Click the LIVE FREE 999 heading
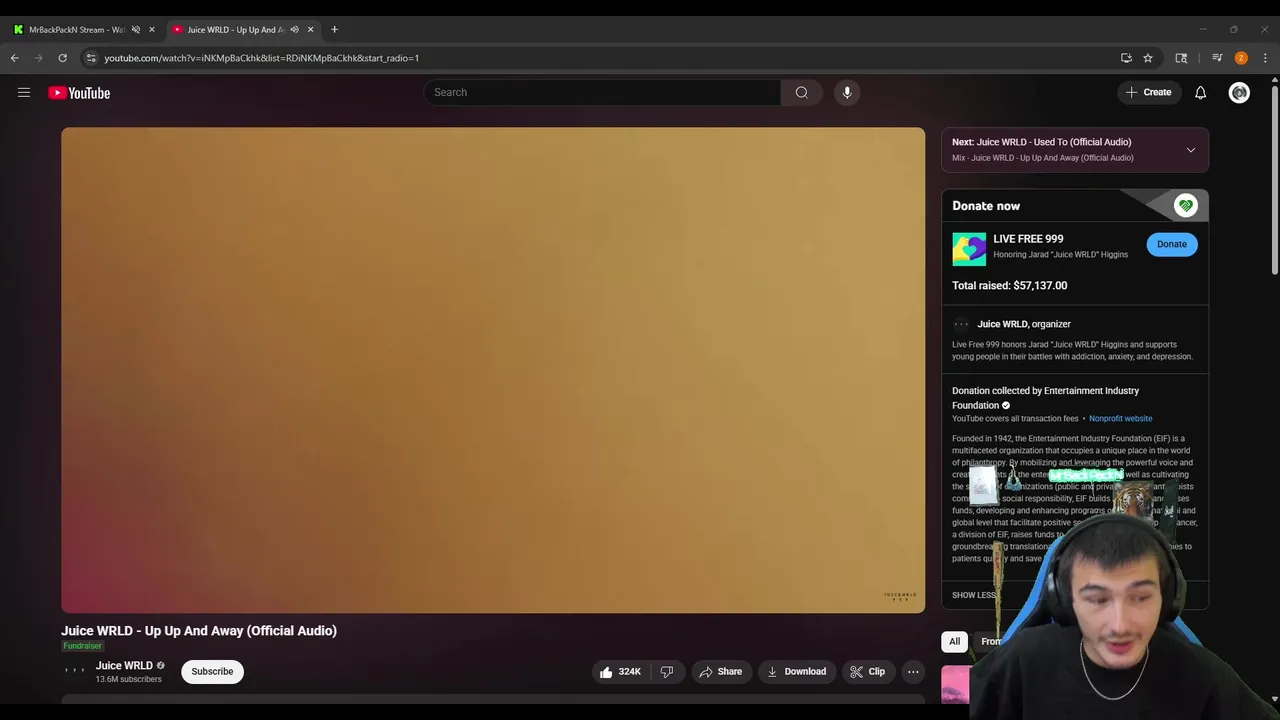This screenshot has height=720, width=1280. [x=1028, y=239]
